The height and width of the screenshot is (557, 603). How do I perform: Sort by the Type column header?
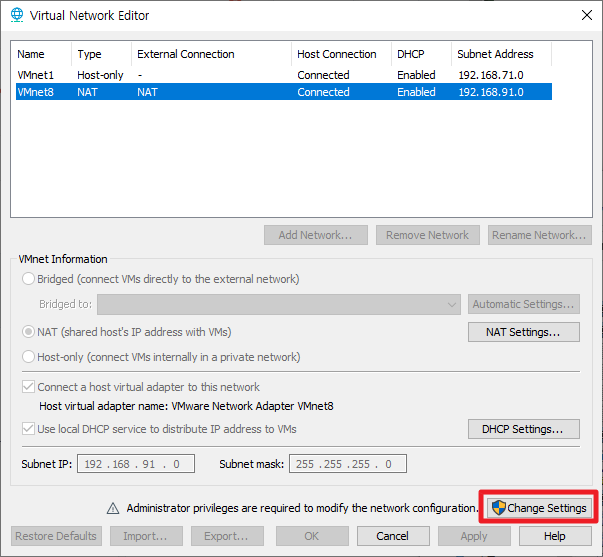(102, 54)
